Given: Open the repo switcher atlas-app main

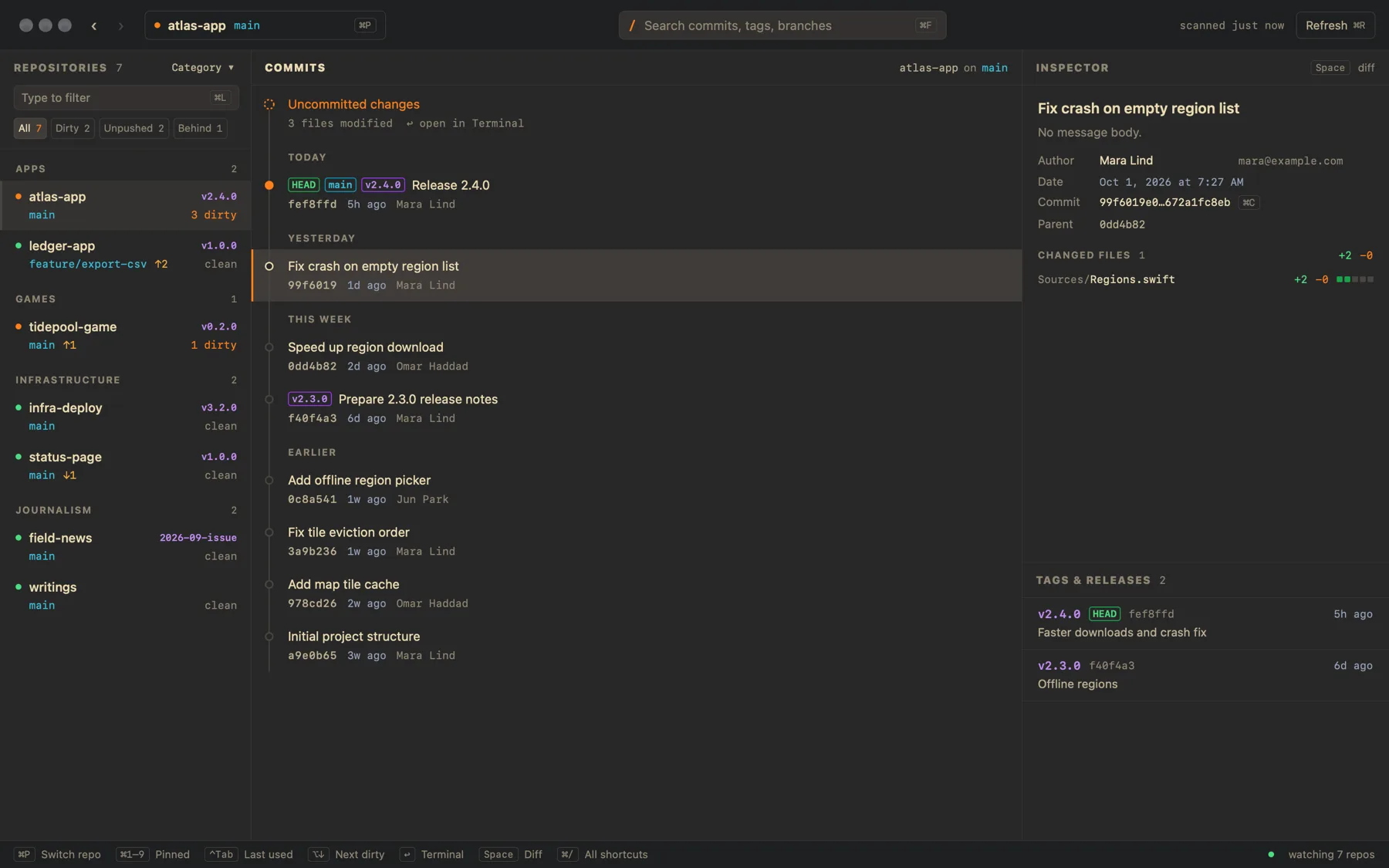Looking at the screenshot, I should (265, 25).
